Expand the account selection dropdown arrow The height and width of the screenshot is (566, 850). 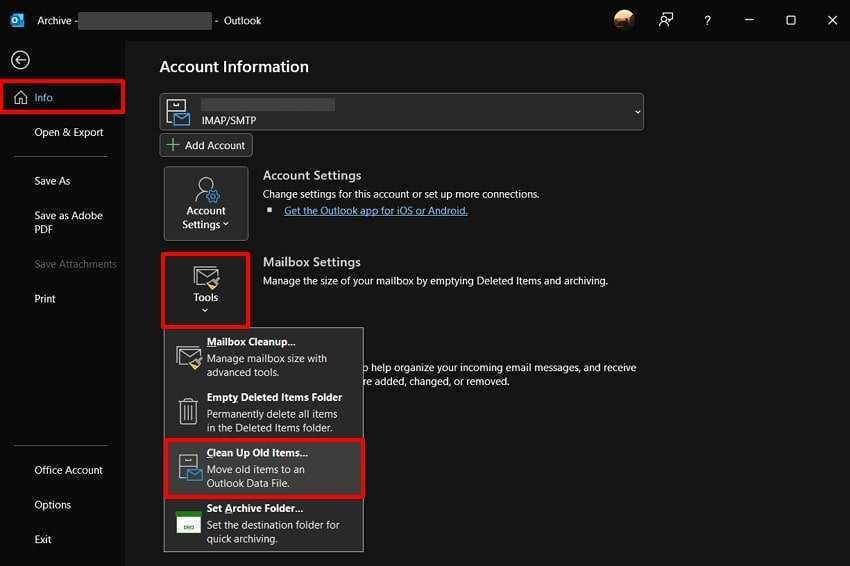point(638,112)
